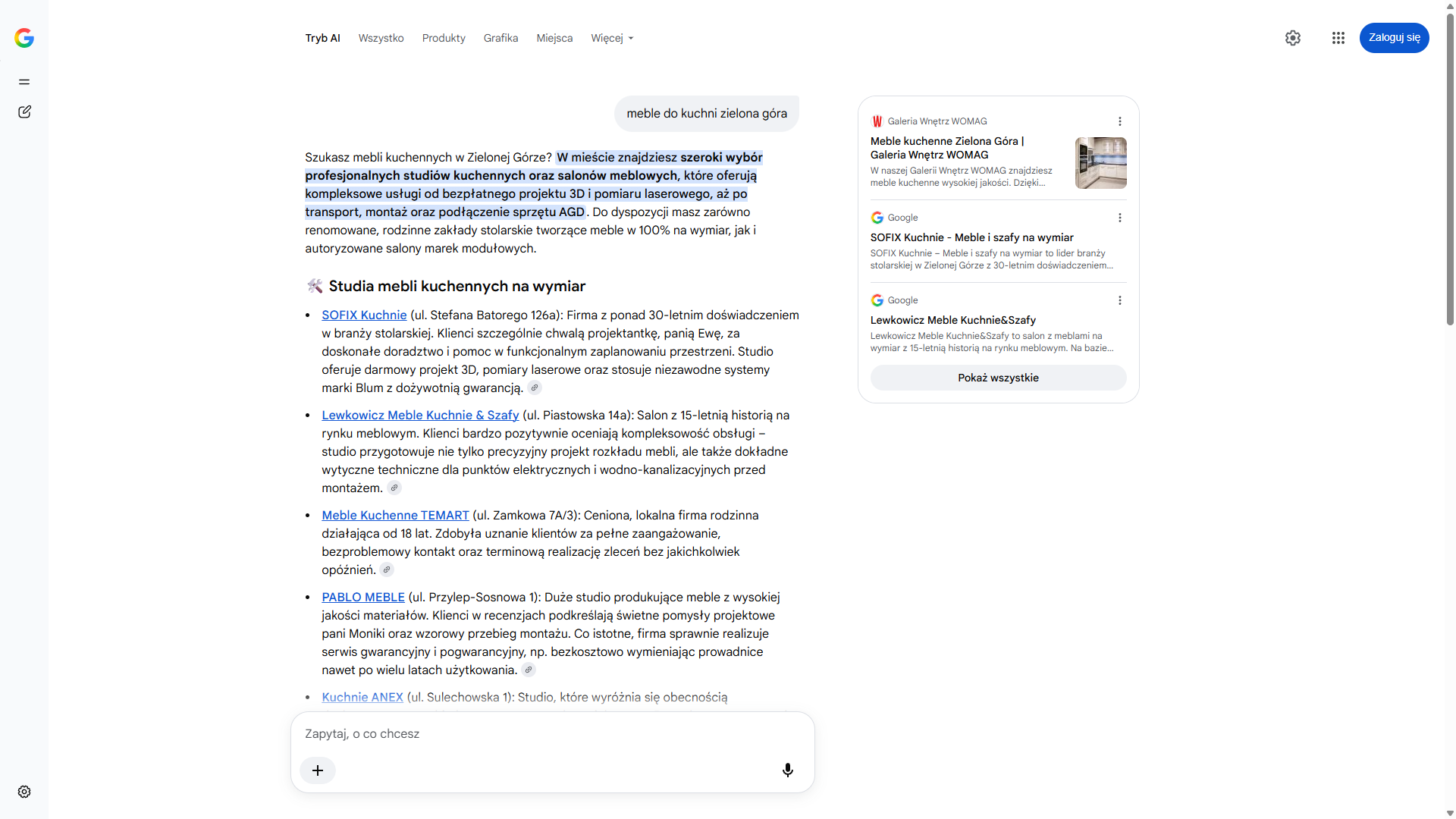Open the settings gear in the sidebar bottom
1456x819 pixels.
(24, 792)
